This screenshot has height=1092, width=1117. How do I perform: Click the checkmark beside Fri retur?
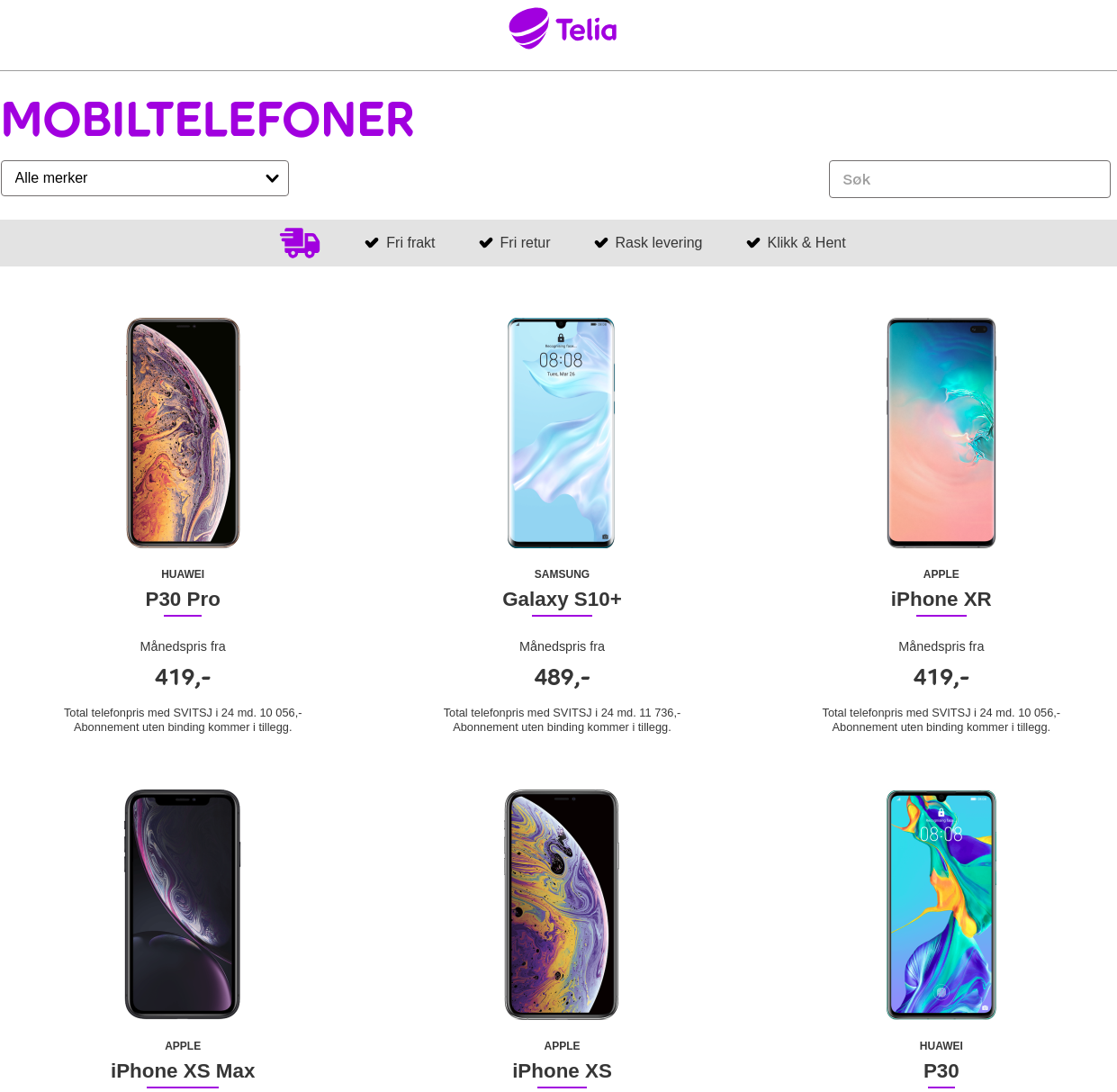[486, 243]
